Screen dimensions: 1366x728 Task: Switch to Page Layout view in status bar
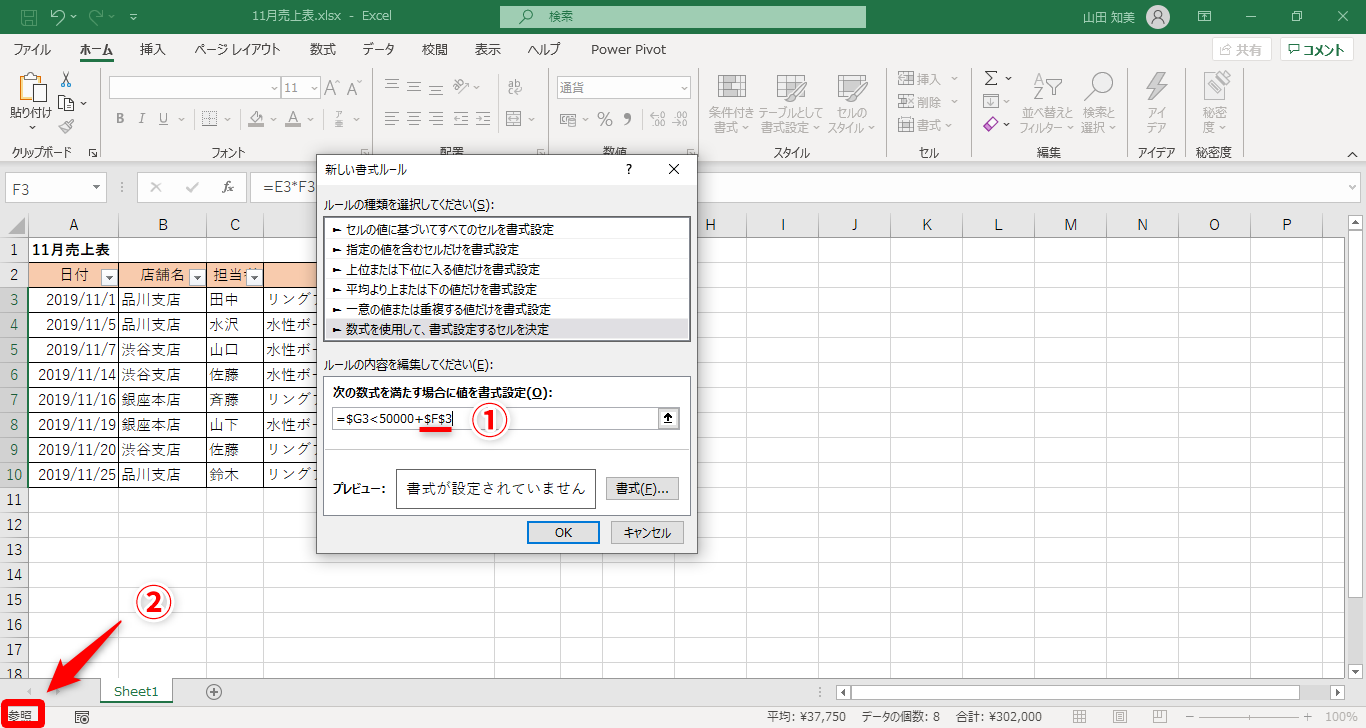[1120, 716]
